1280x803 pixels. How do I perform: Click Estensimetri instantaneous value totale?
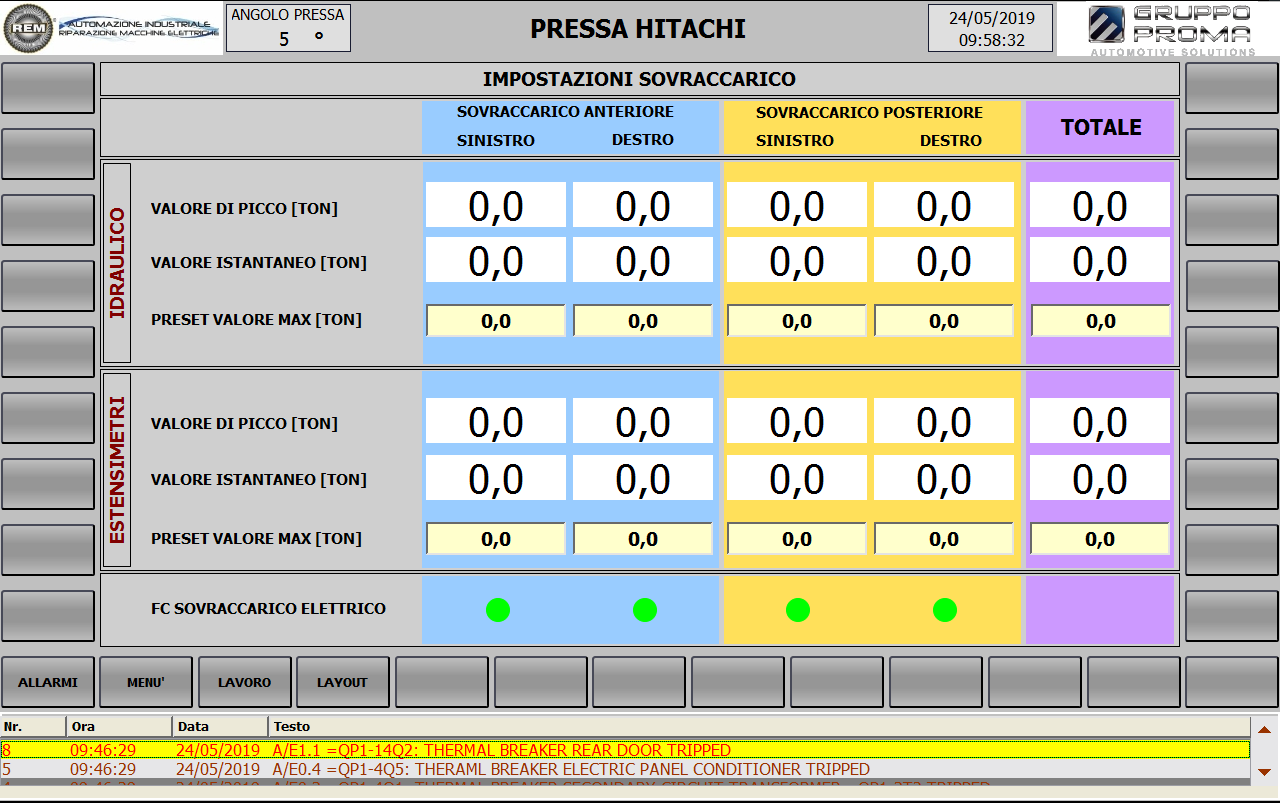[x=1100, y=479]
